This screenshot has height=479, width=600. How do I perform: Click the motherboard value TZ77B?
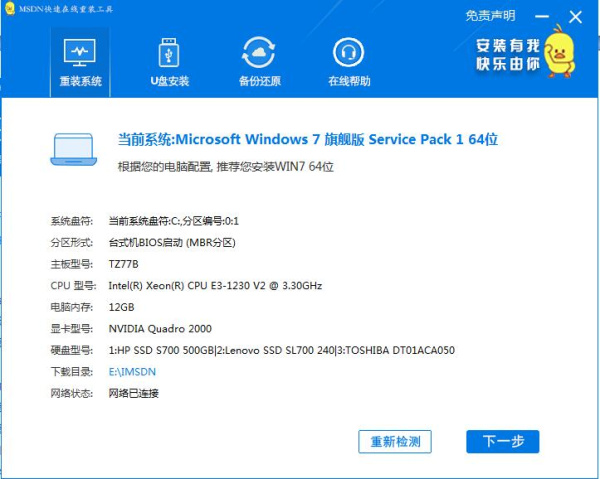123,264
